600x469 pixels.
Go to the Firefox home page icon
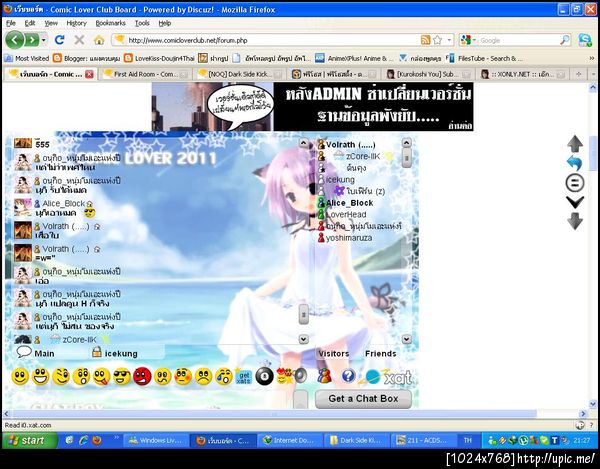click(x=99, y=40)
